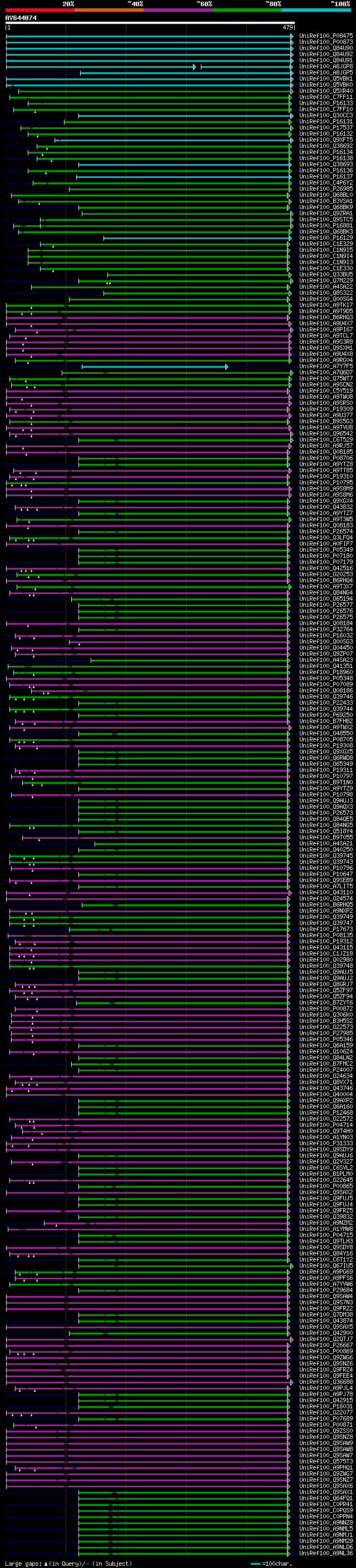Select hit UniRef100_A7Y7F5
The image size is (356, 1568).
[325, 367]
